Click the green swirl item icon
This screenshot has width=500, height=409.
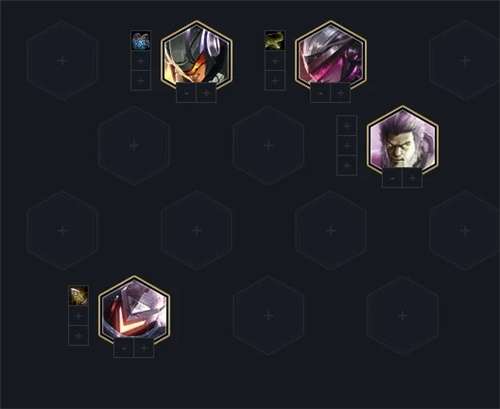tap(275, 40)
